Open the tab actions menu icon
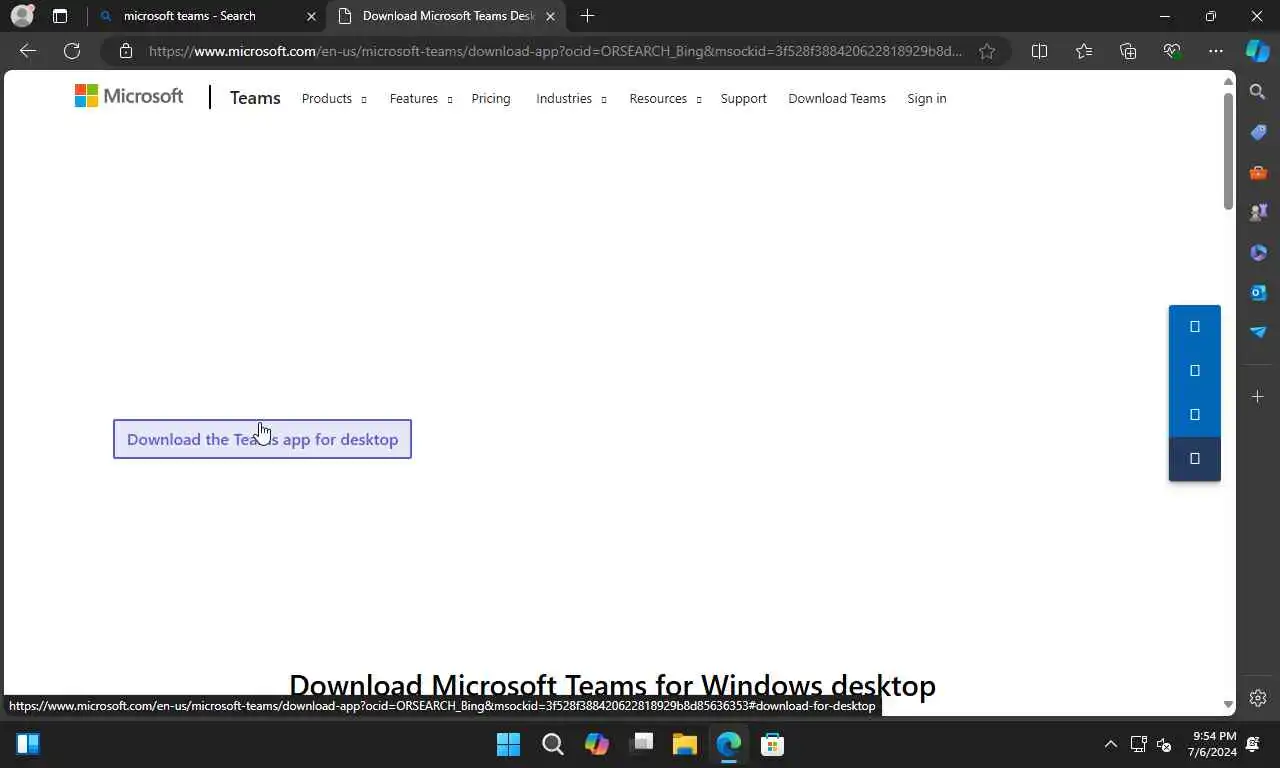The image size is (1280, 768). point(60,16)
